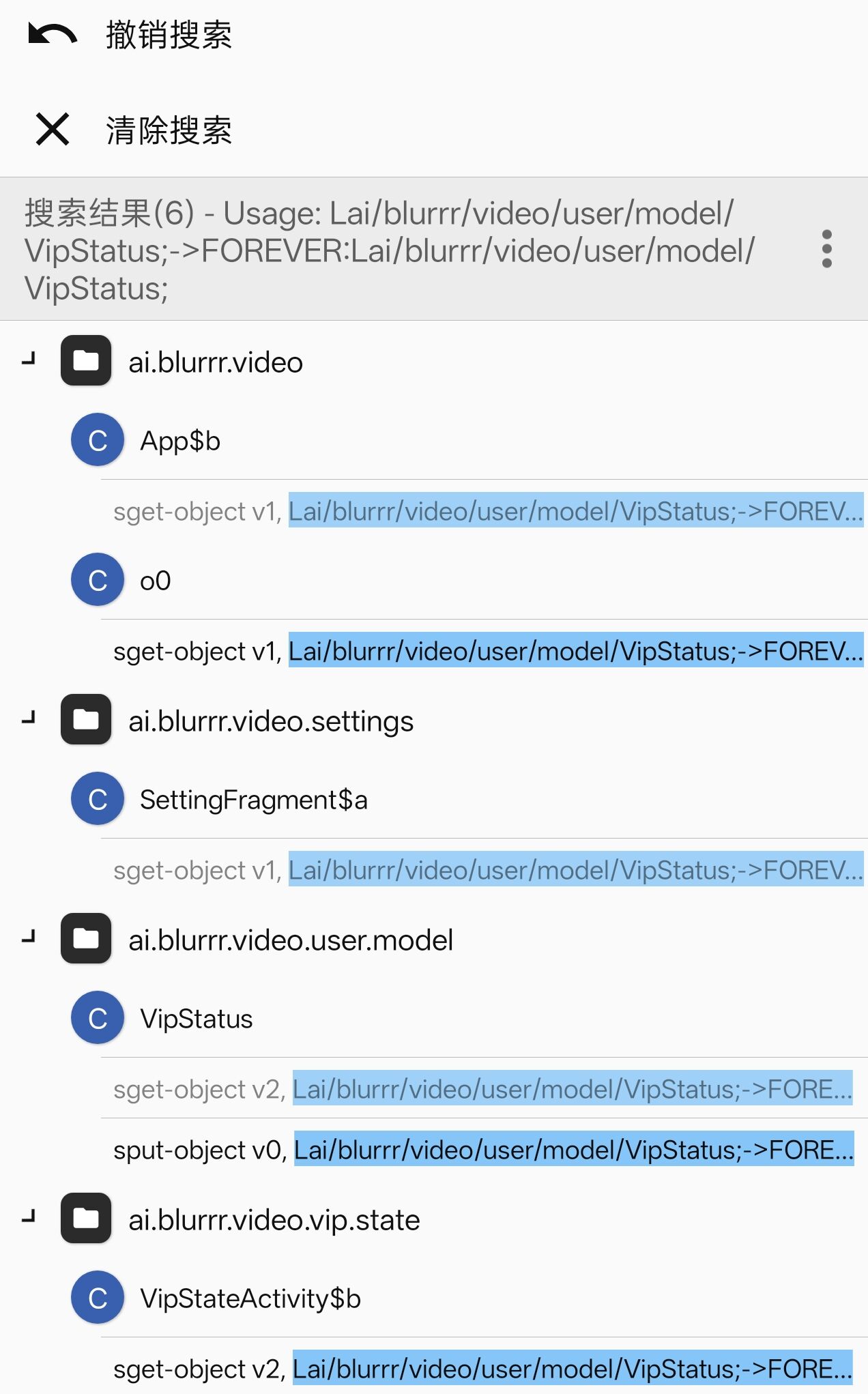Click the App$b class icon
The height and width of the screenshot is (1394, 868).
coord(98,440)
